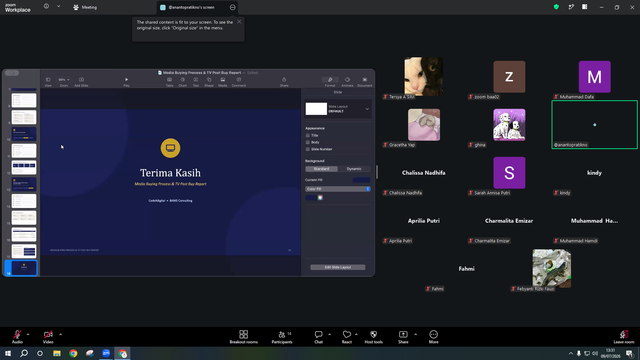Click Keynote's Add Slide toolbar icon
Image resolution: width=640 pixels, height=360 pixels.
coord(81,81)
